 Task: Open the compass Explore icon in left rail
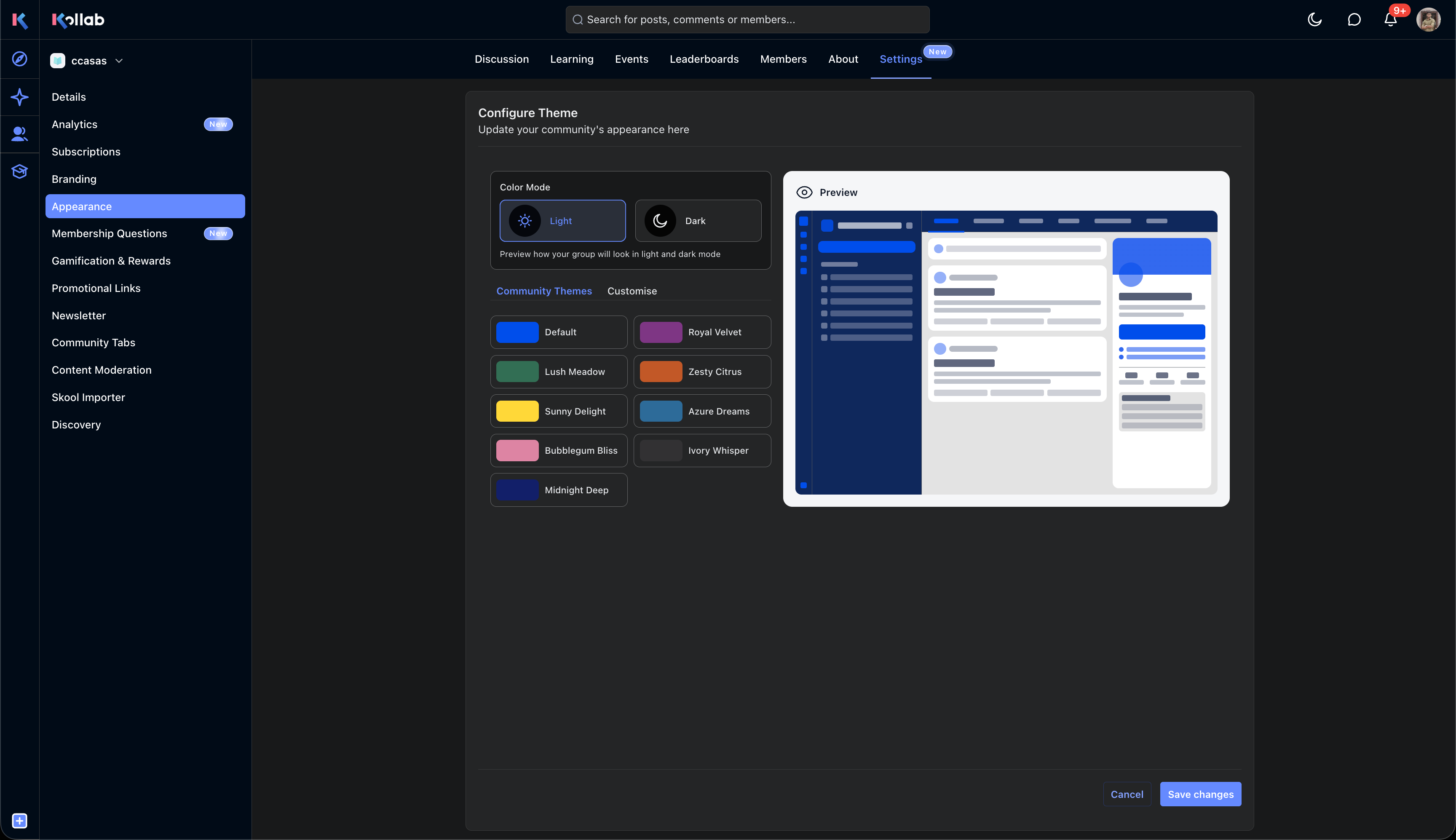(x=20, y=59)
